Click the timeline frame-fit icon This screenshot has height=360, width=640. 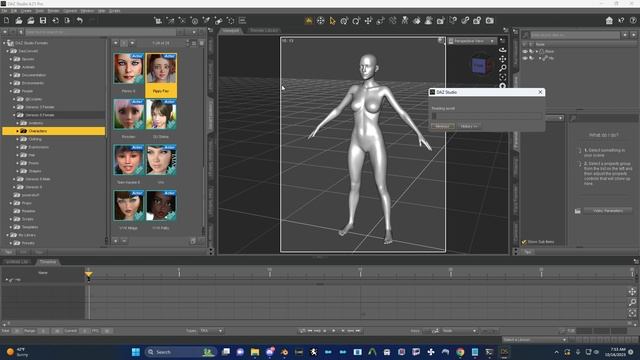coord(632,313)
